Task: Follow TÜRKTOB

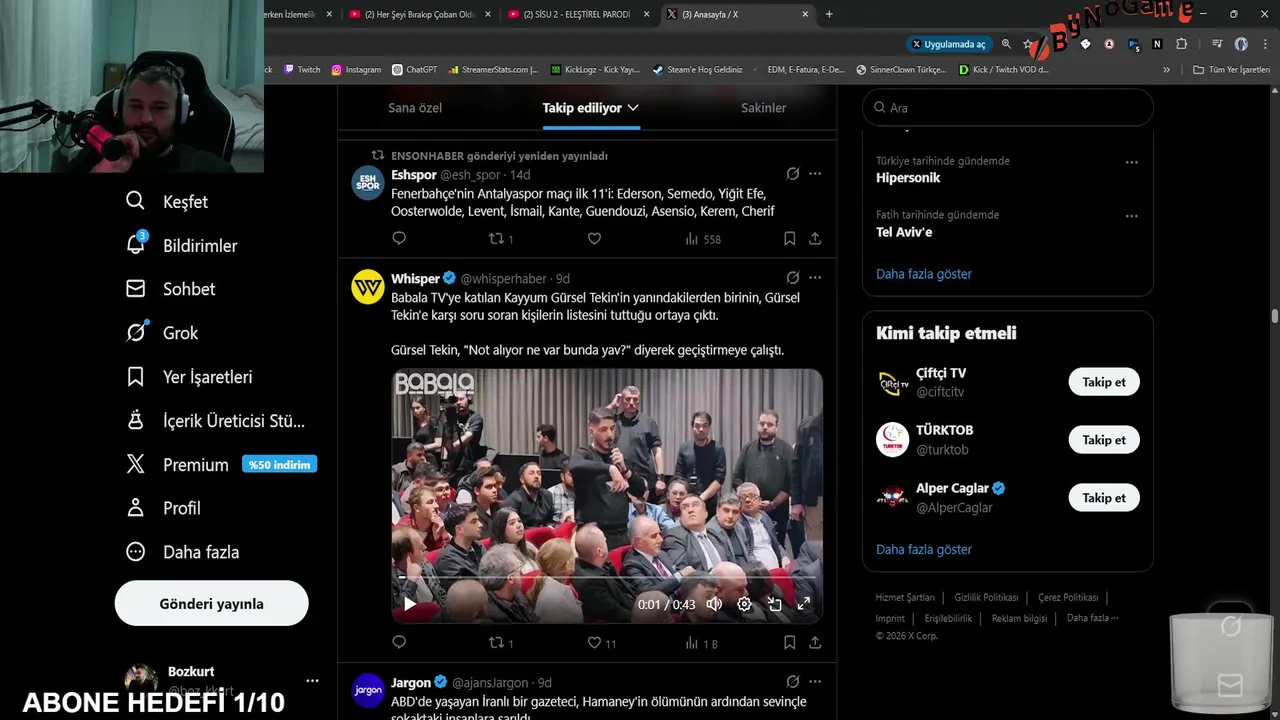Action: coord(1104,440)
